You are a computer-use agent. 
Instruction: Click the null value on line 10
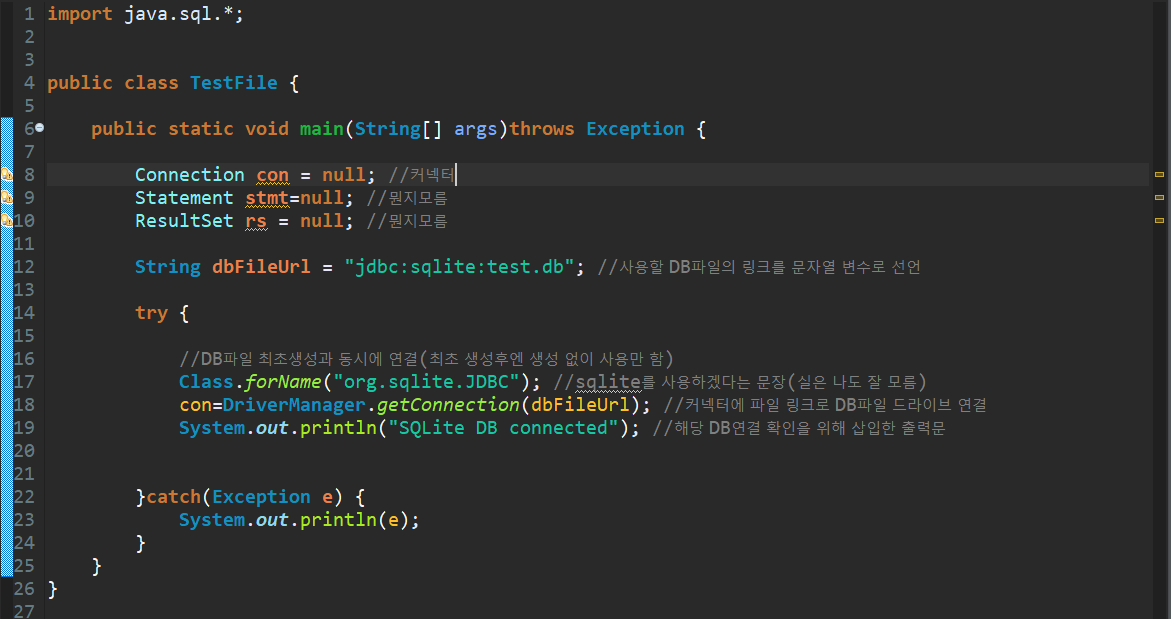pyautogui.click(x=322, y=221)
